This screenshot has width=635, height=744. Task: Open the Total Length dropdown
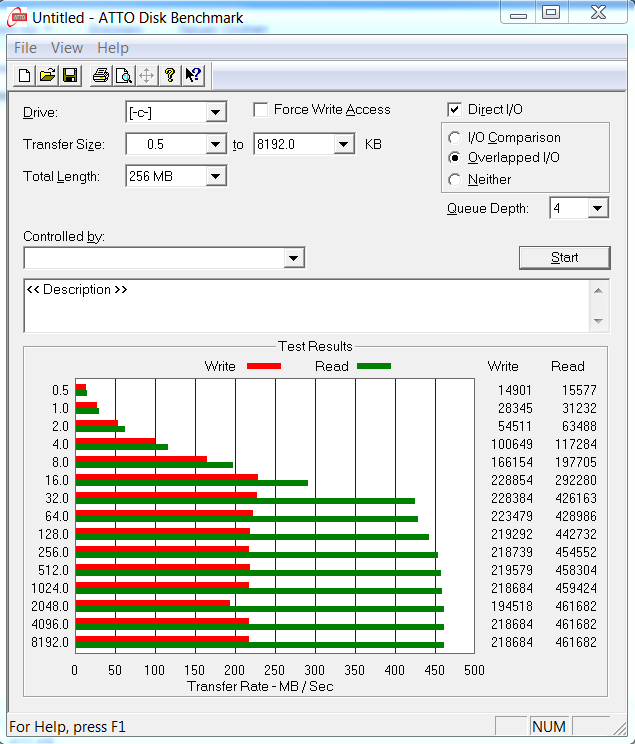(x=216, y=177)
